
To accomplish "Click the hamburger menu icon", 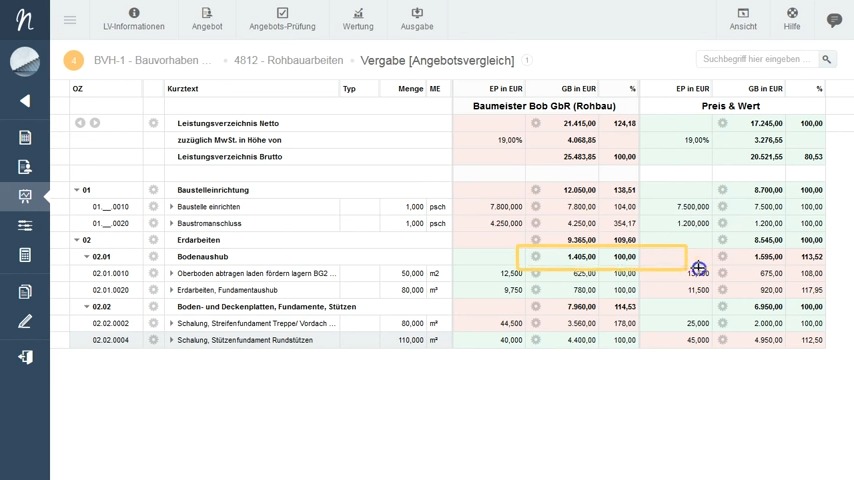I will point(70,20).
